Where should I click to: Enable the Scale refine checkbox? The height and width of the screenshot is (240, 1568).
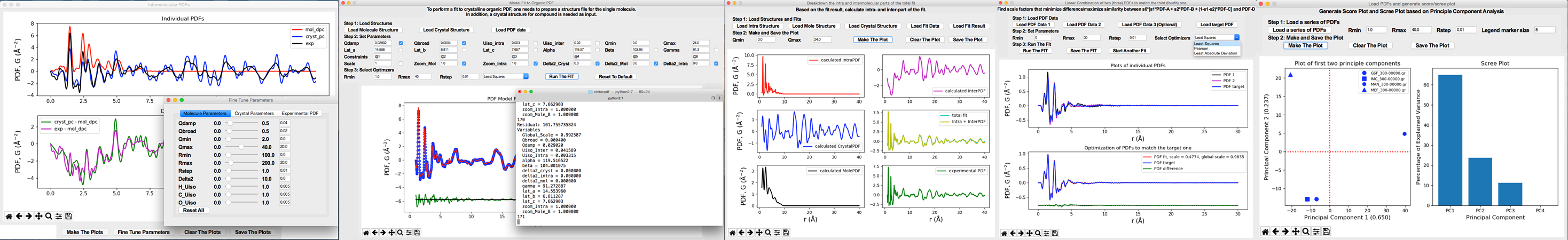(x=401, y=63)
